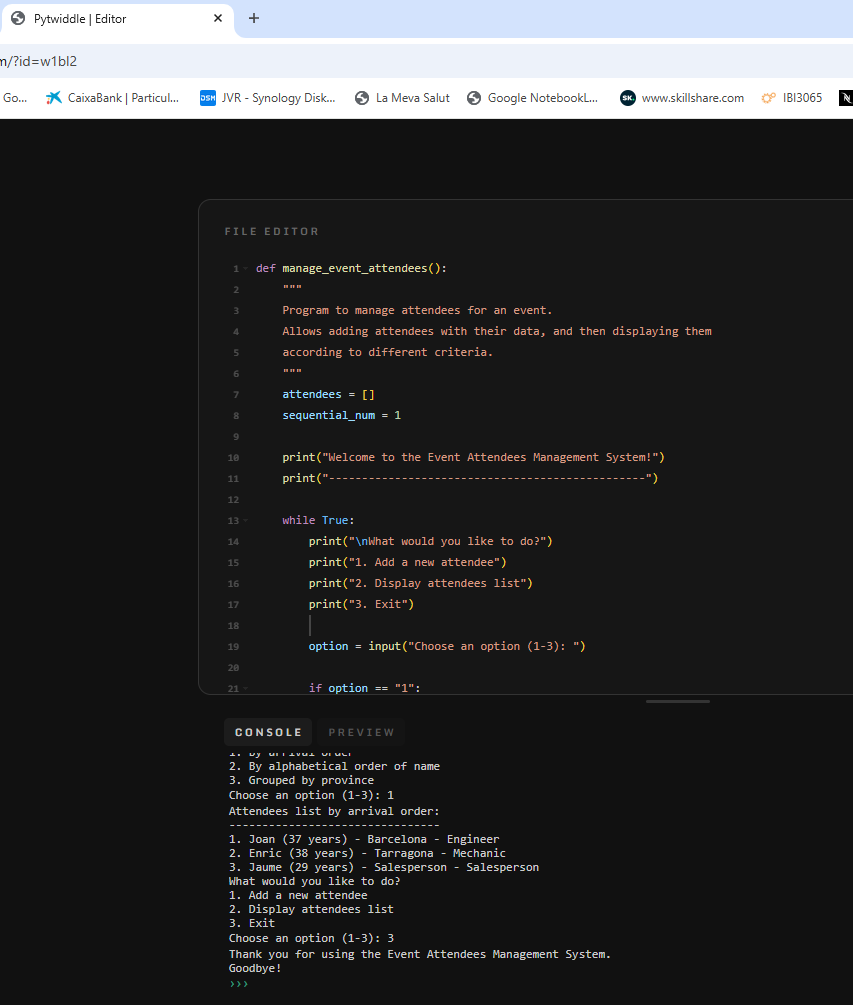This screenshot has width=853, height=1005.
Task: Click console row 3. Jaume (29 years)
Action: (384, 868)
